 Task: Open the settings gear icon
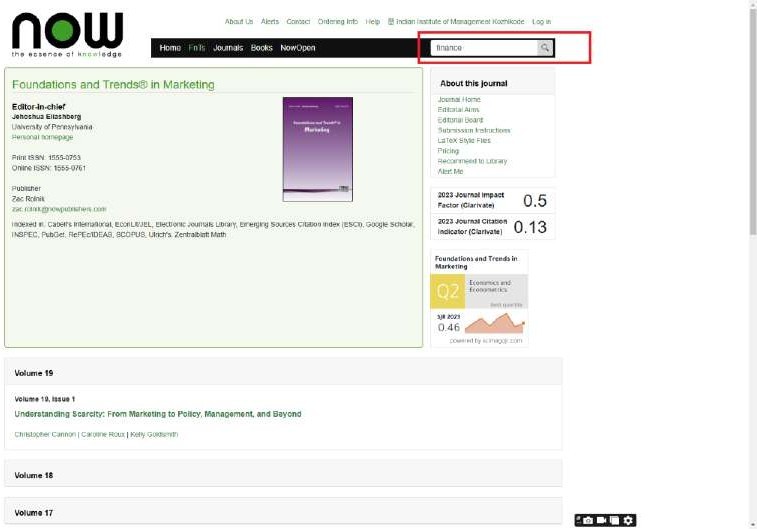coord(629,520)
